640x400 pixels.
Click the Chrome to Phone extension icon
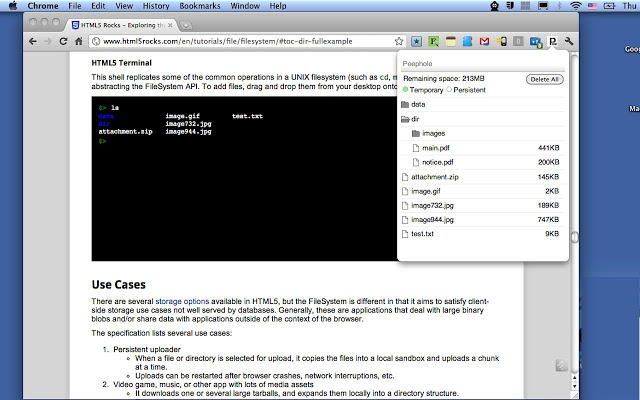click(x=502, y=41)
